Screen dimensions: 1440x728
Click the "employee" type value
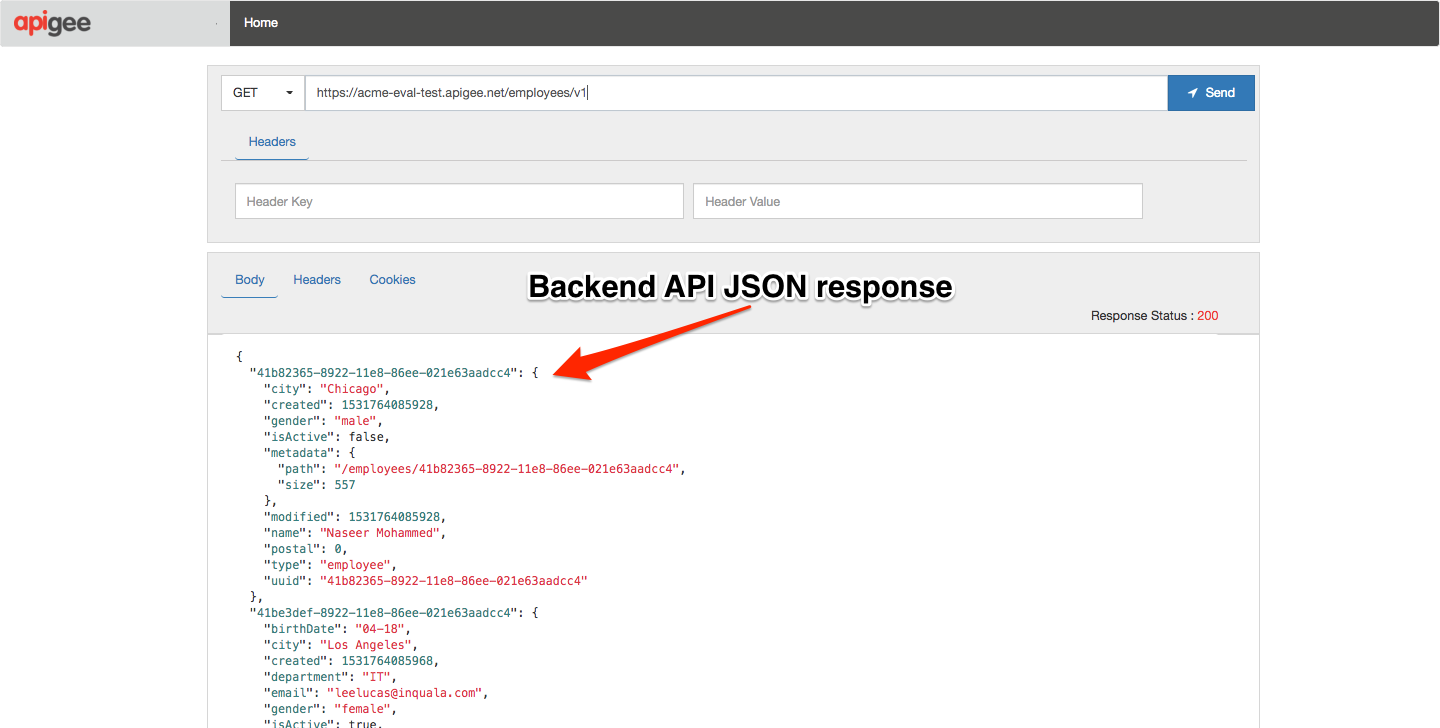click(358, 565)
